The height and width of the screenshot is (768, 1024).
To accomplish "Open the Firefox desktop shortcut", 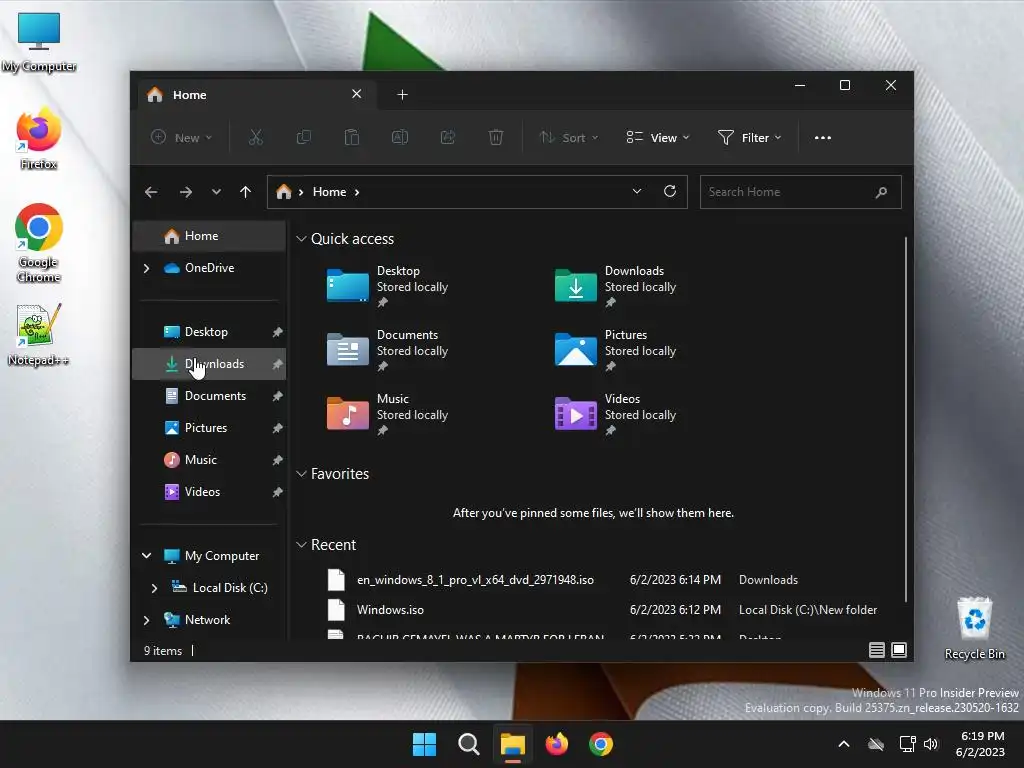I will click(x=39, y=140).
